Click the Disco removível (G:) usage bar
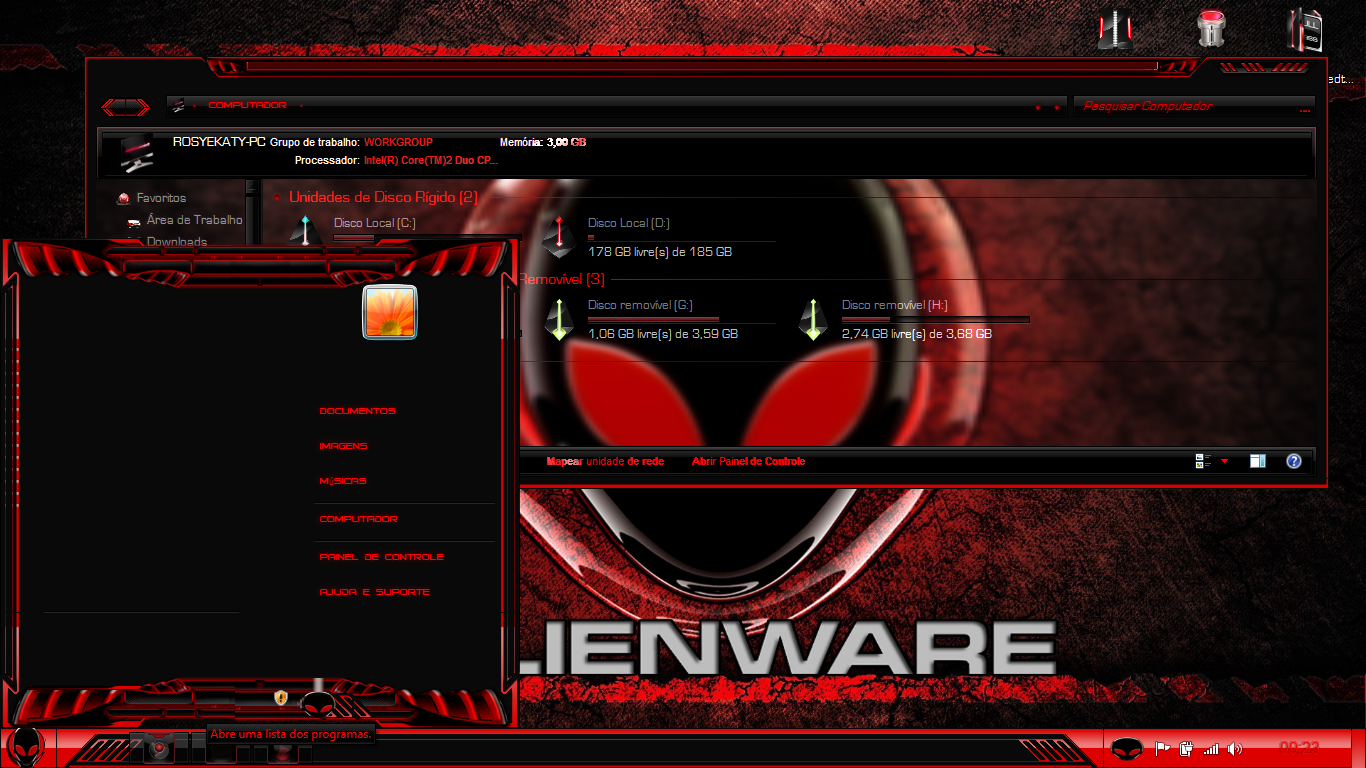Viewport: 1366px width, 768px height. point(681,320)
